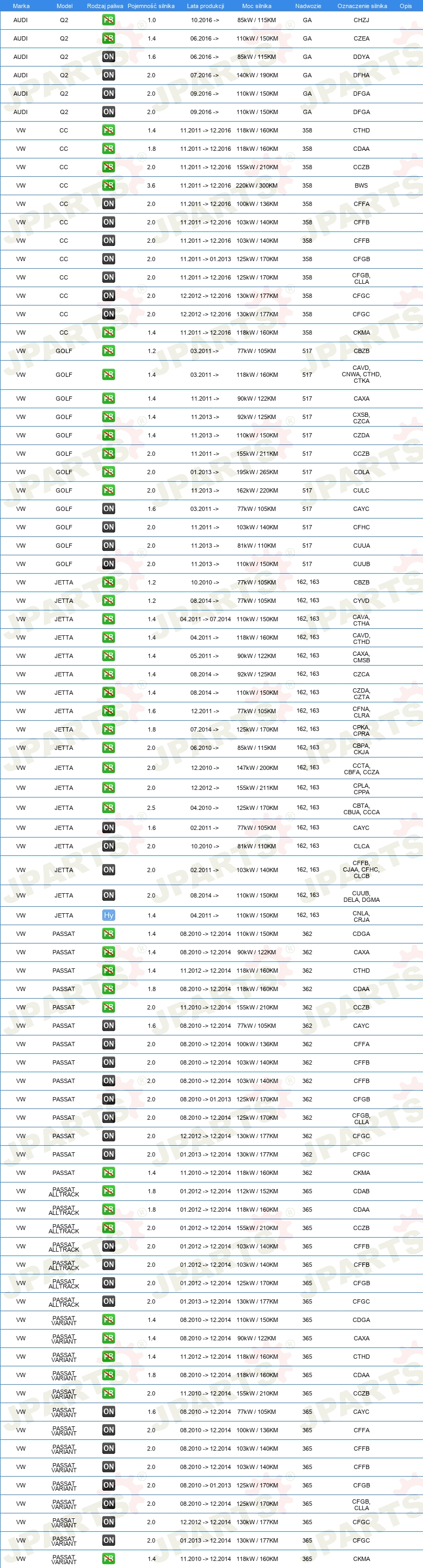This screenshot has width=423, height=1568.
Task: Click petrol fuel icon in Audi Q2 CZEA row
Action: coord(108,38)
